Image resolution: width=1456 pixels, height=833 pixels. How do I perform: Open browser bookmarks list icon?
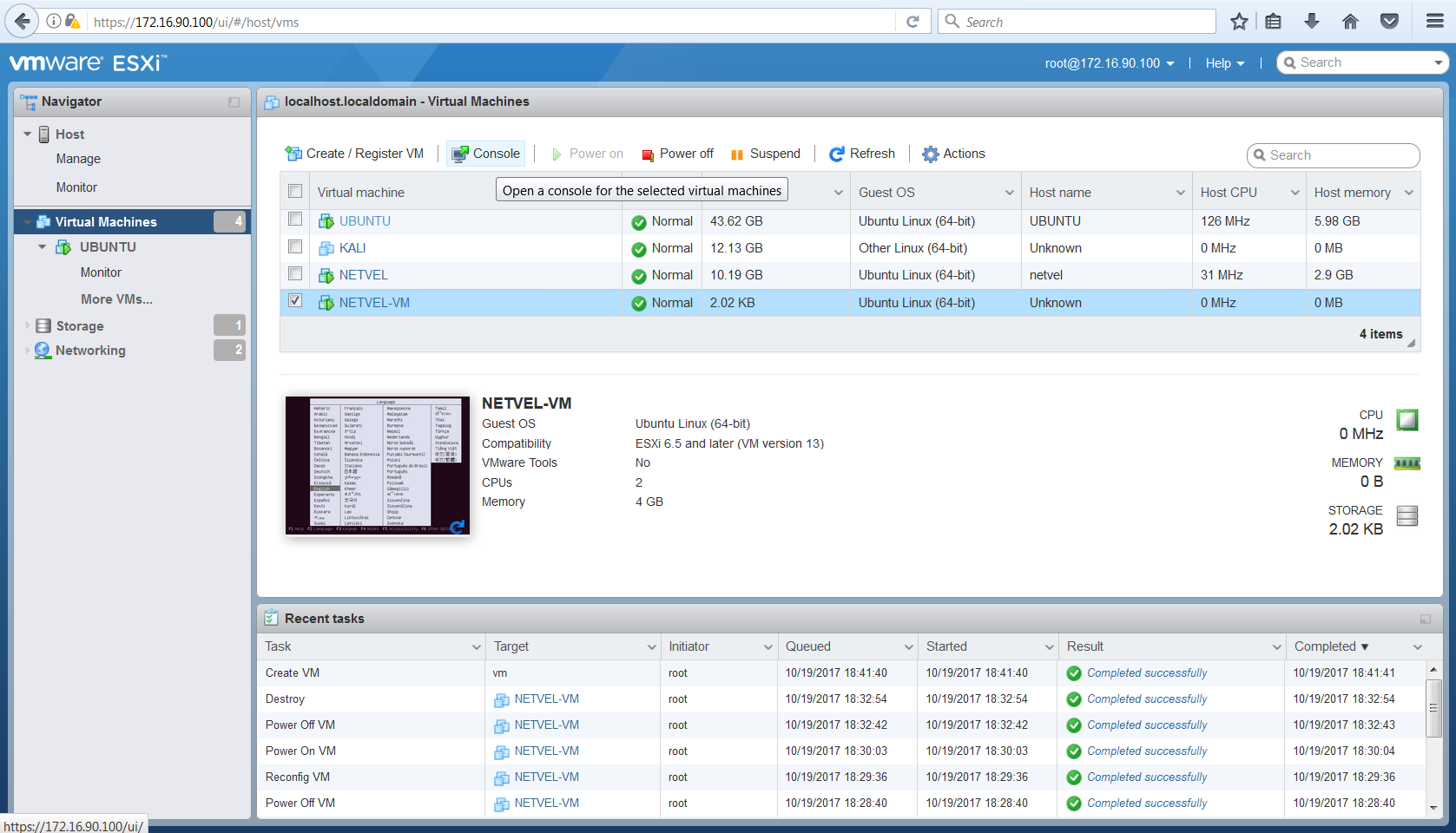coord(1273,22)
